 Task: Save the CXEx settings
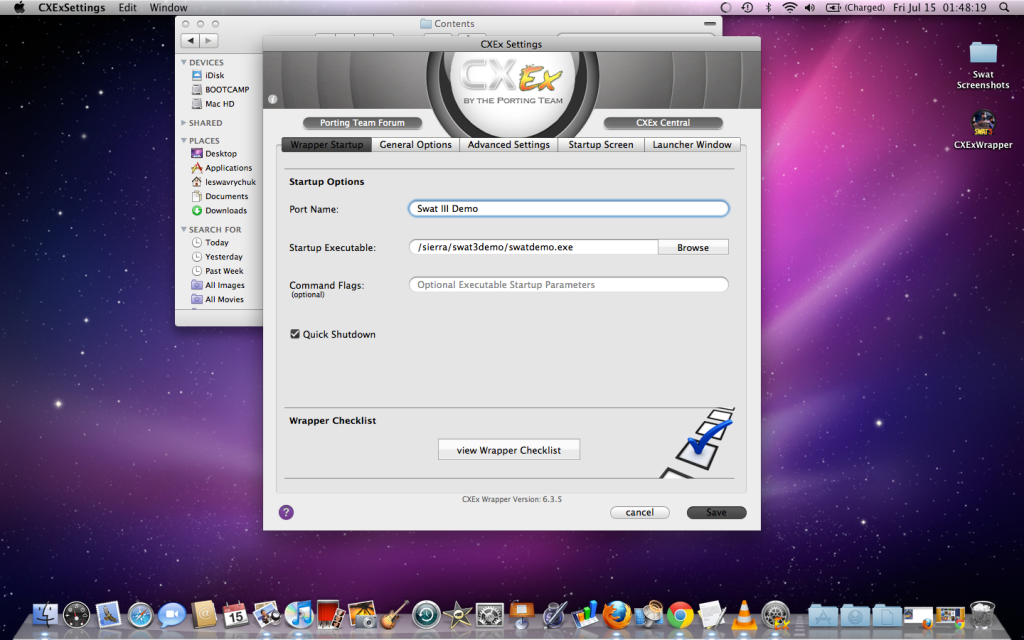(716, 513)
